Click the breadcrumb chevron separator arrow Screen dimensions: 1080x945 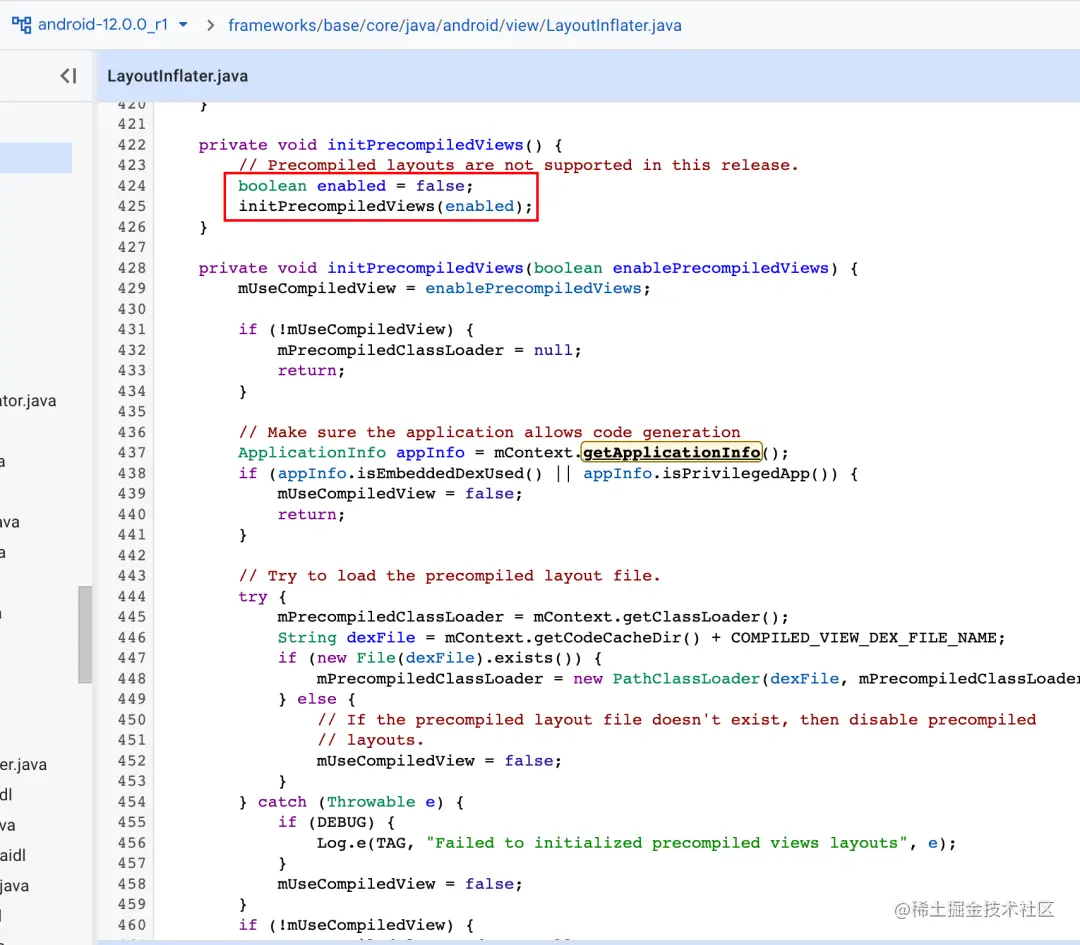[x=210, y=25]
